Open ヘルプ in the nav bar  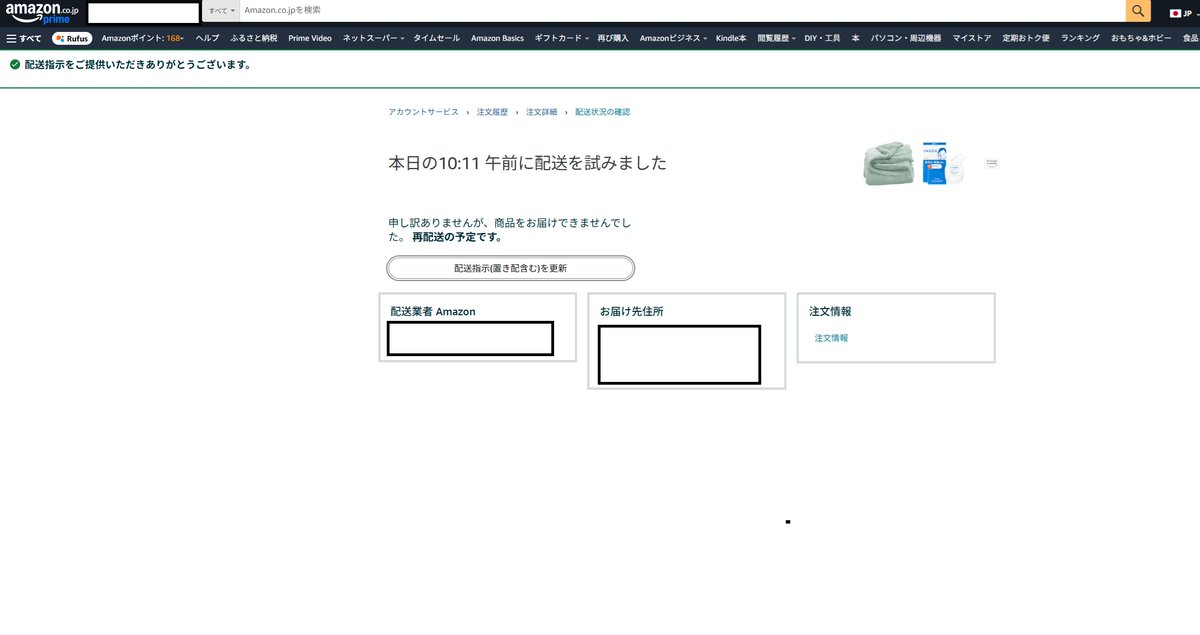[x=207, y=38]
